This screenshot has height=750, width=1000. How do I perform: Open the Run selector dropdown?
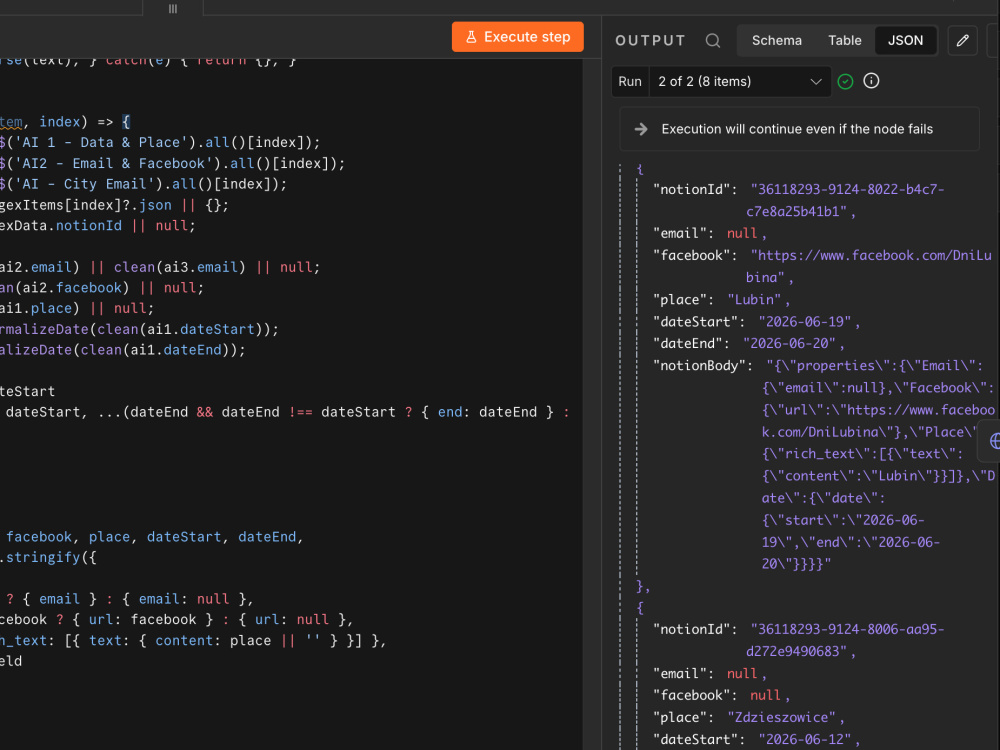pyautogui.click(x=740, y=82)
